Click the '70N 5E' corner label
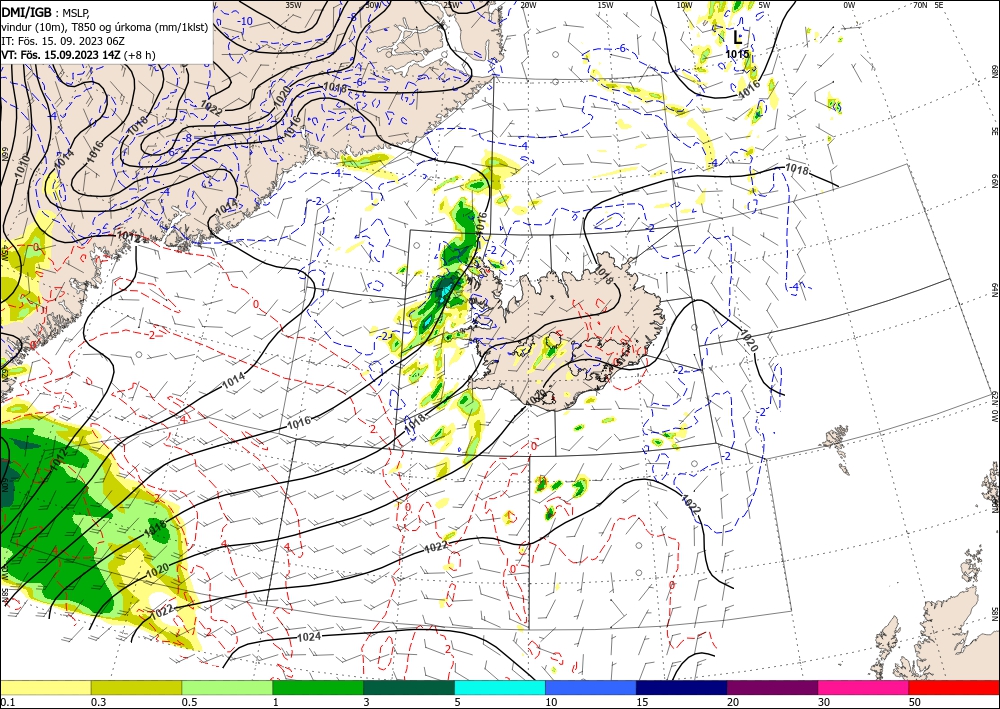1000x709 pixels. (x=927, y=5)
